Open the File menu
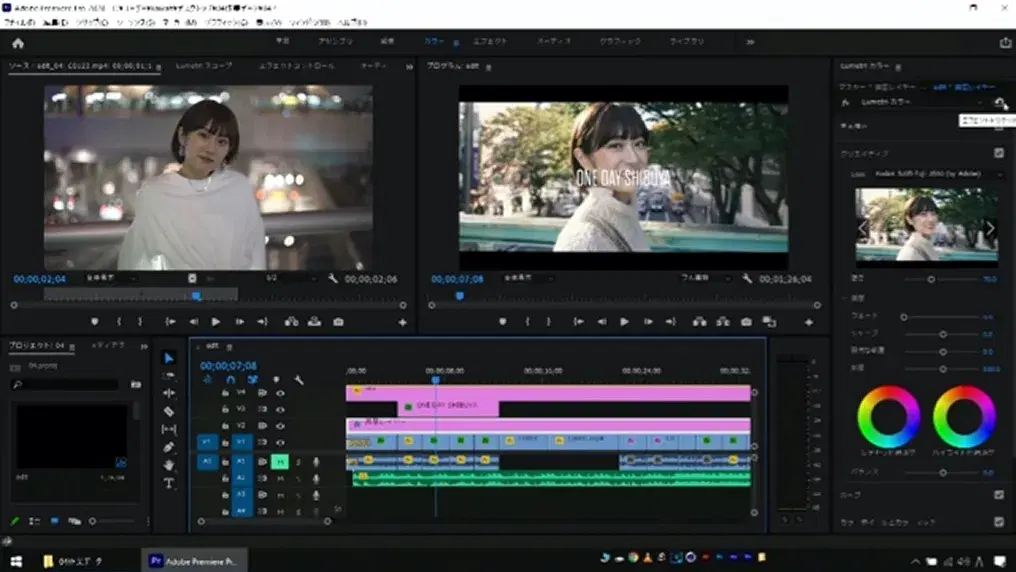Screen dimensions: 1016x572 [19, 22]
